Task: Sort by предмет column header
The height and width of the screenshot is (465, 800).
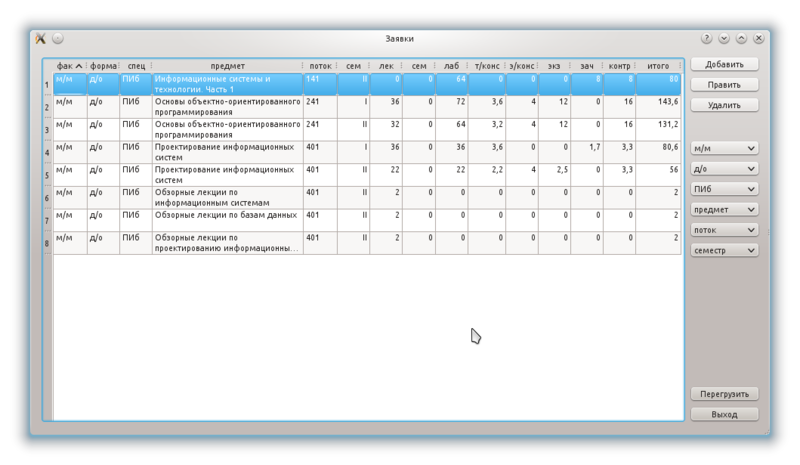Action: tap(228, 66)
